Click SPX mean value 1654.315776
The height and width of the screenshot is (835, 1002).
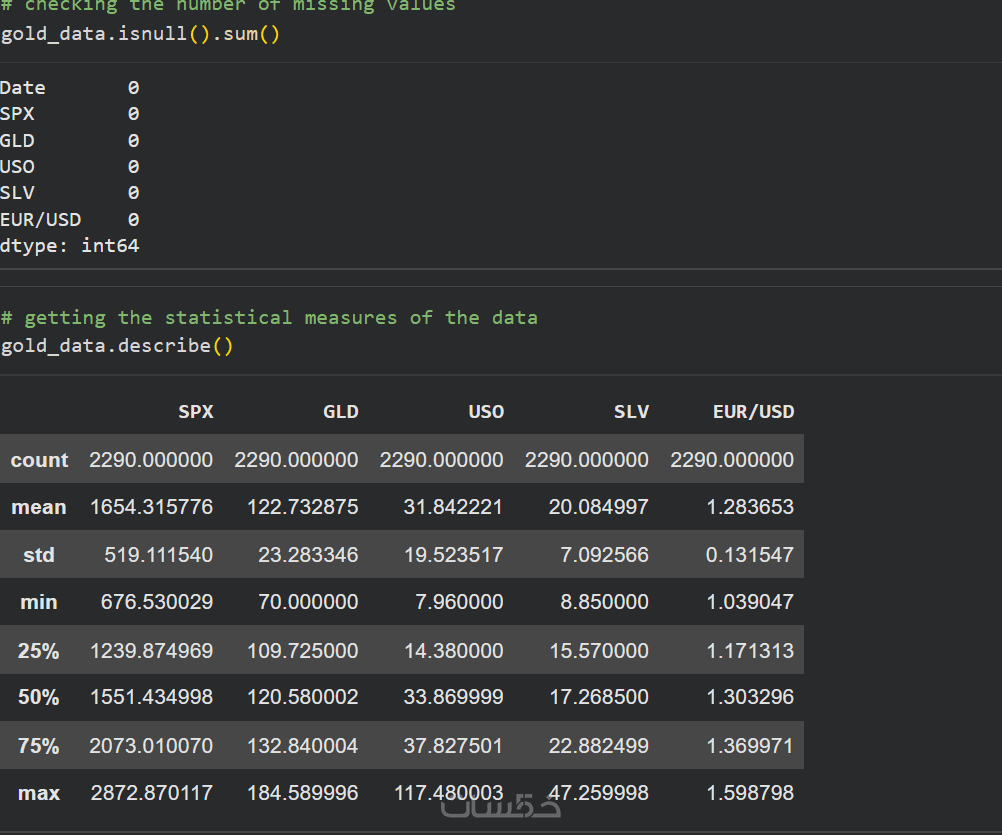[151, 507]
